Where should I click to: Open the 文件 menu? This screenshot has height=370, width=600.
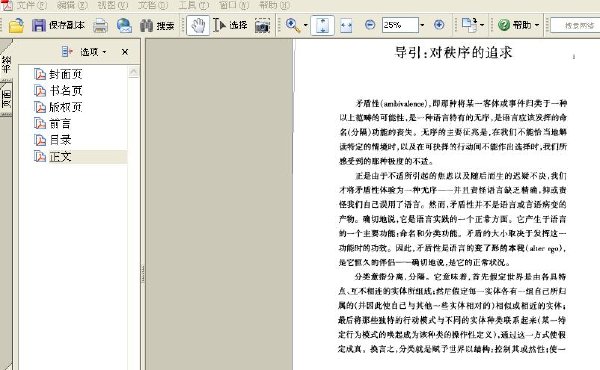click(32, 5)
